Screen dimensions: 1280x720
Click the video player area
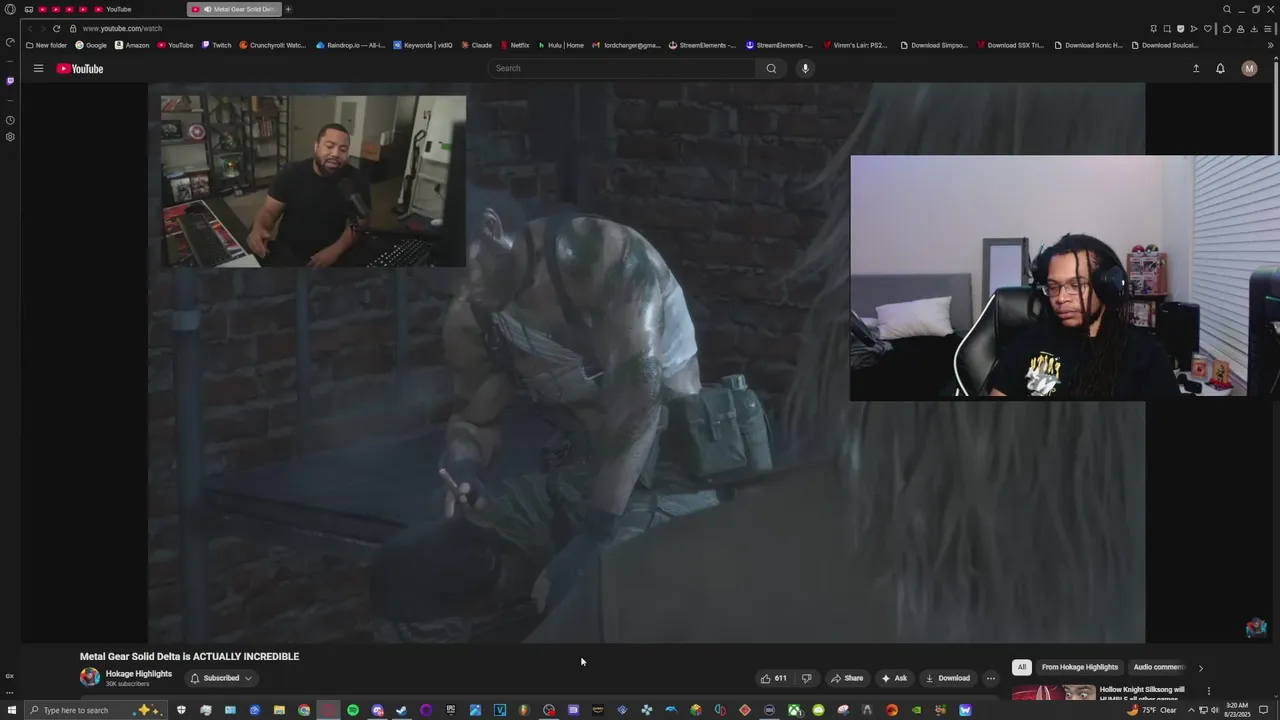click(646, 362)
